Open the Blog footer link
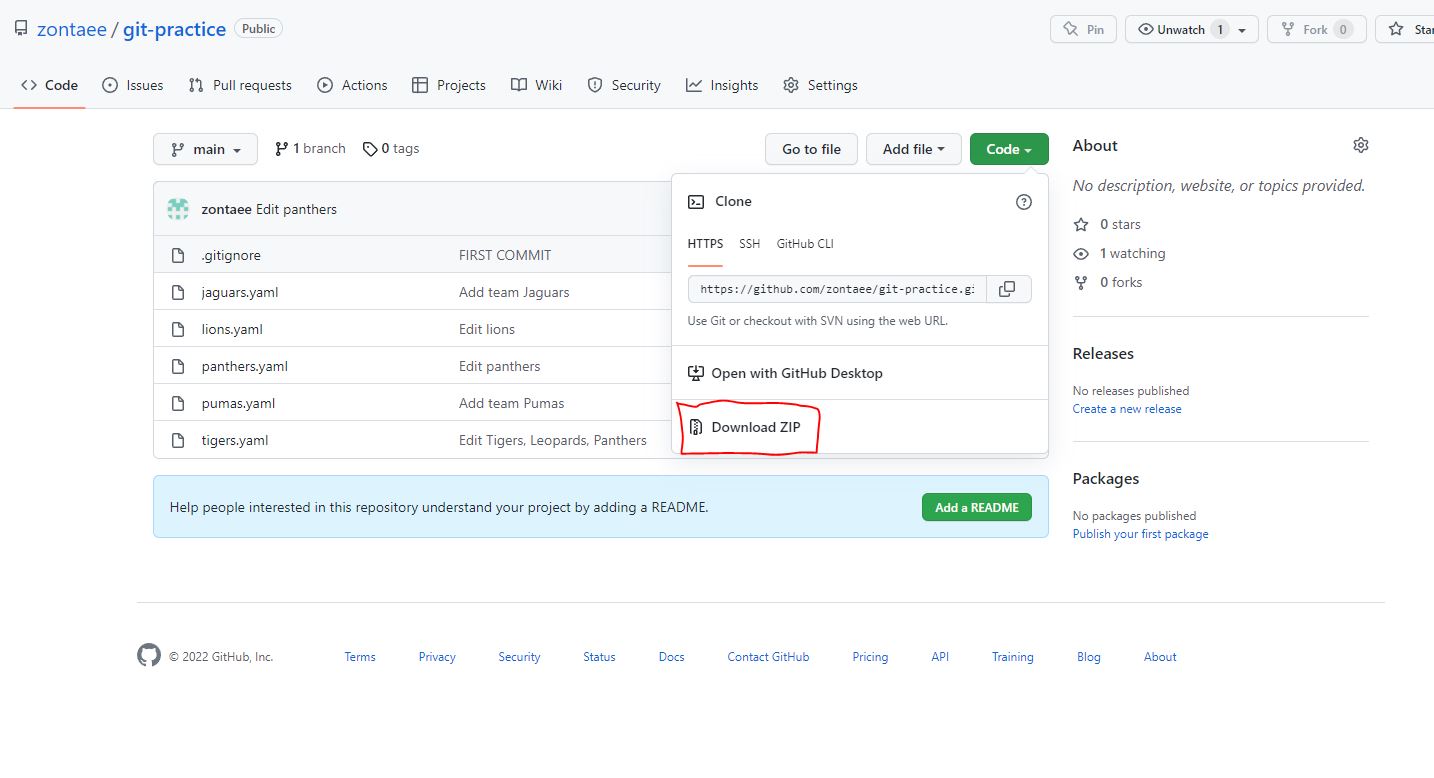 point(1089,657)
